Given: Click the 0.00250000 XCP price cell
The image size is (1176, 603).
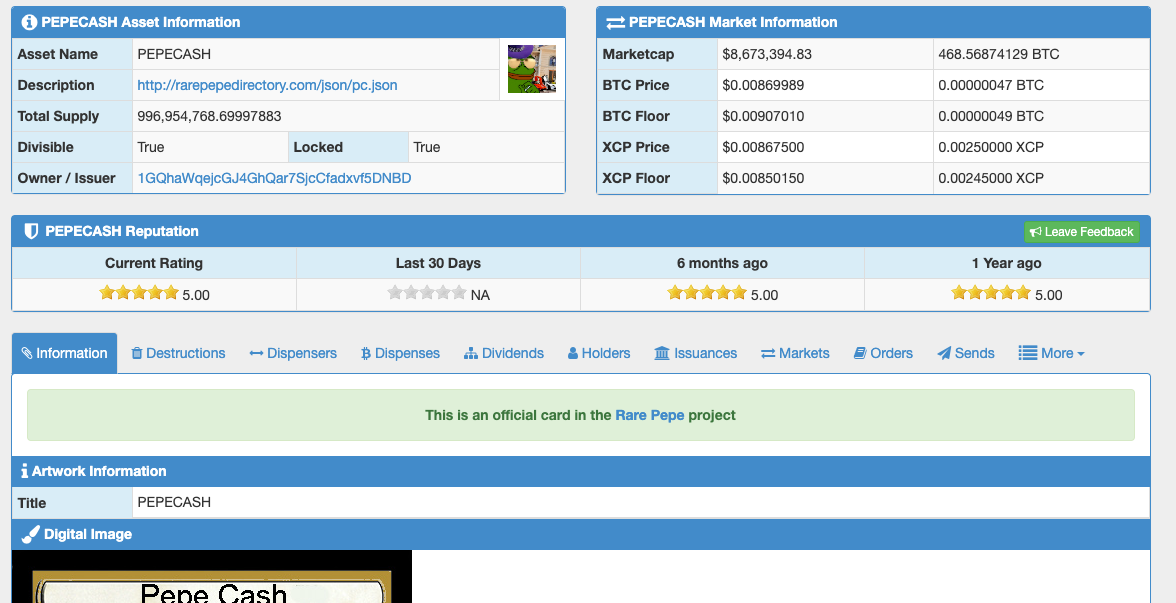Looking at the screenshot, I should point(1041,147).
